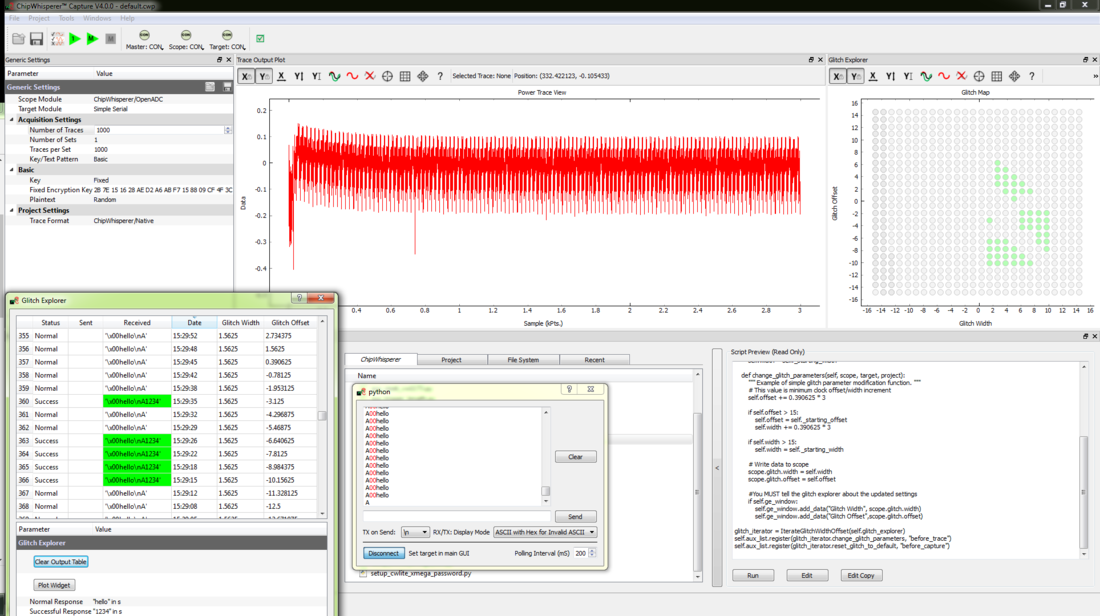The height and width of the screenshot is (616, 1100).
Task: Click the serial terminal send text field
Action: (x=455, y=517)
